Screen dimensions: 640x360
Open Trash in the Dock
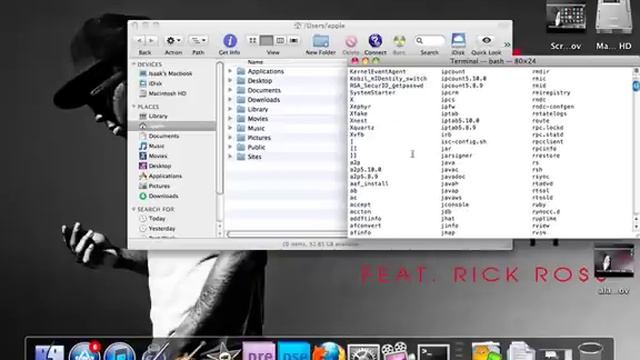[591, 352]
